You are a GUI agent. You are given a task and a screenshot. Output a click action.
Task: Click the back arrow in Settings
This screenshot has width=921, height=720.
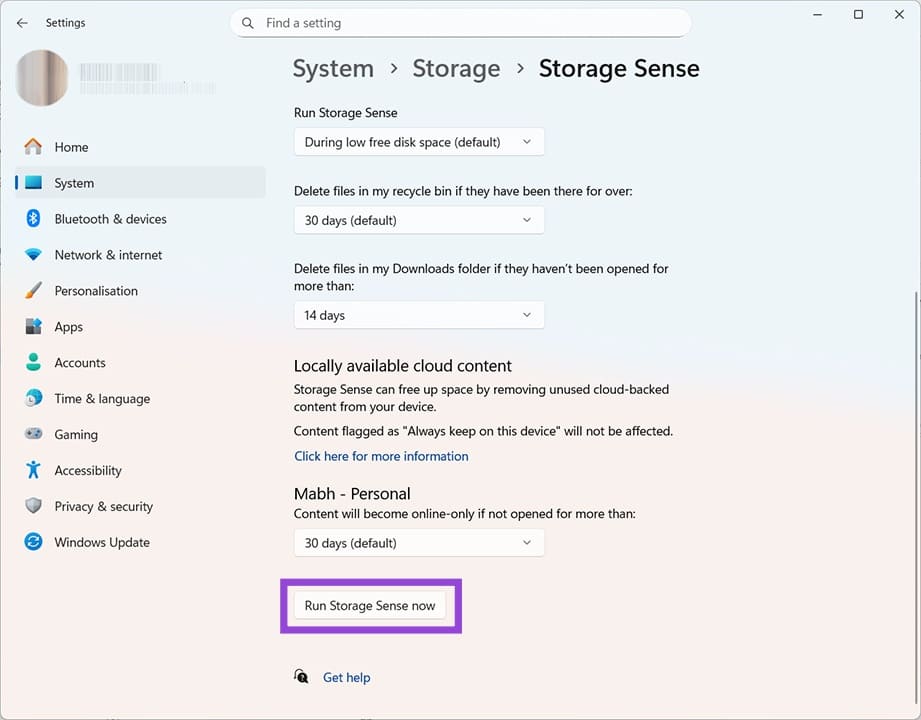coord(22,22)
